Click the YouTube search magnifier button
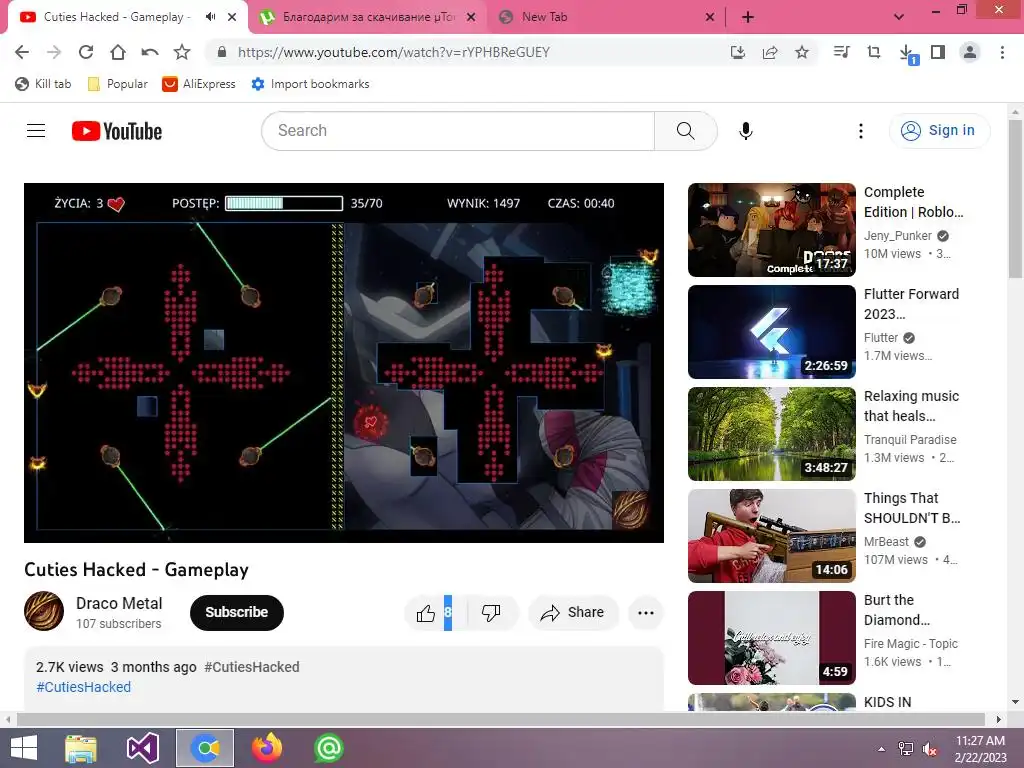The image size is (1024, 768). (686, 131)
